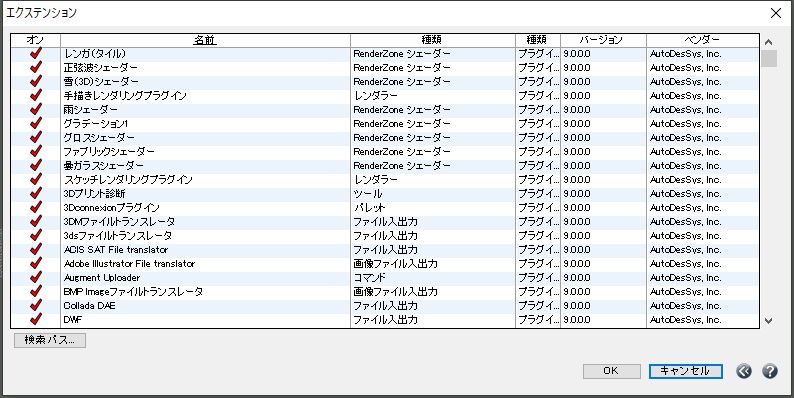The image size is (794, 398).
Task: Click scrollbar up arrow
Action: pyautogui.click(x=768, y=42)
